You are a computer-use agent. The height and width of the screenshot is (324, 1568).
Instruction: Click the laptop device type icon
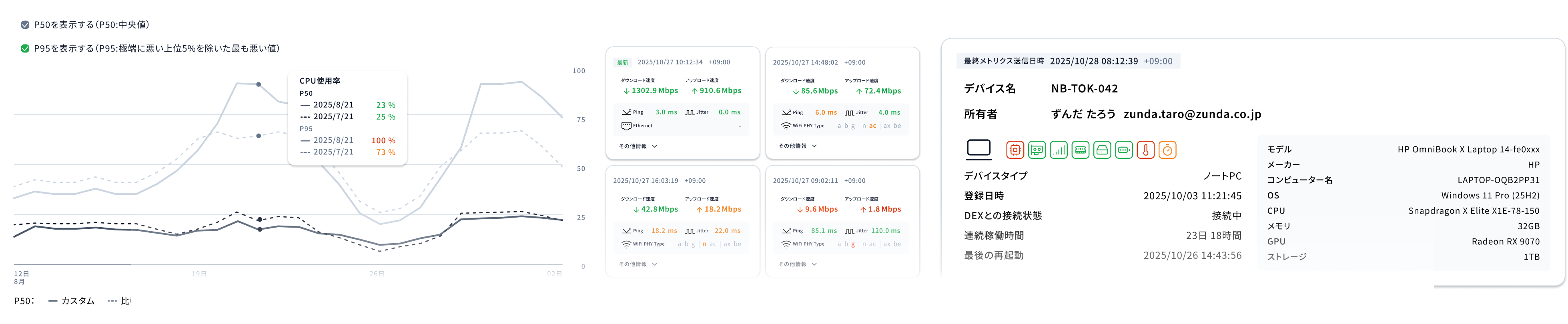click(979, 148)
